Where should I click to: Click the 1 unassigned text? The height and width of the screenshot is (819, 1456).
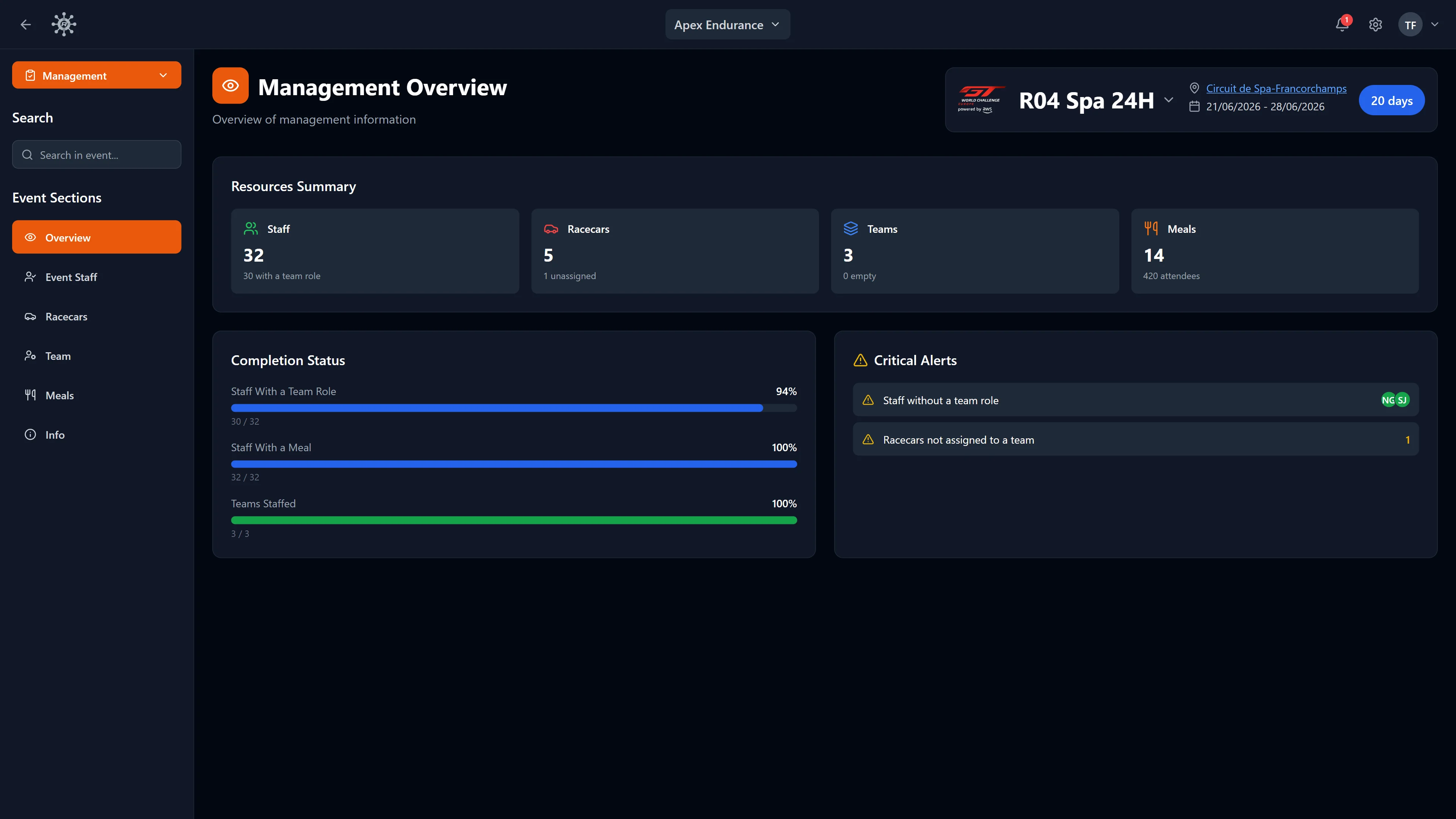pos(570,276)
